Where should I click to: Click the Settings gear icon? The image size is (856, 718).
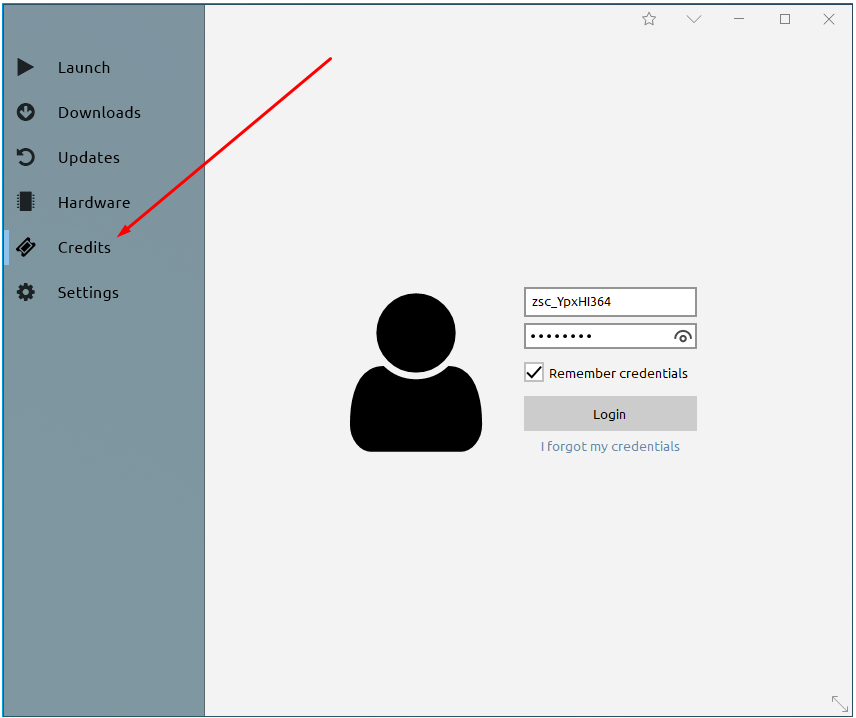[26, 292]
